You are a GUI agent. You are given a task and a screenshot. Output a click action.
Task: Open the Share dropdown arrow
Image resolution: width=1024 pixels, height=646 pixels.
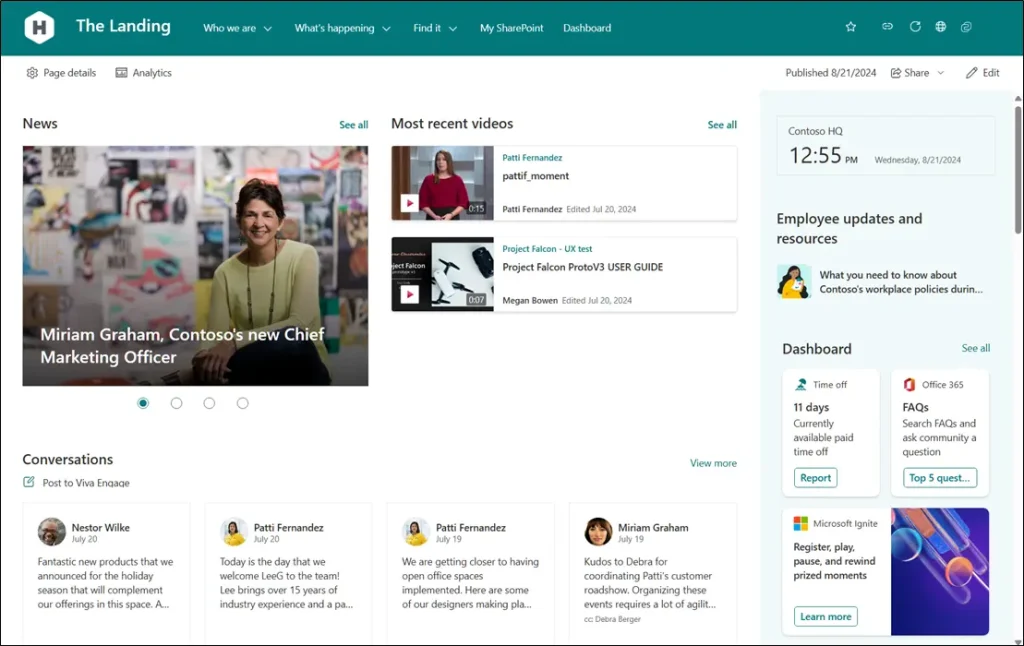(940, 73)
